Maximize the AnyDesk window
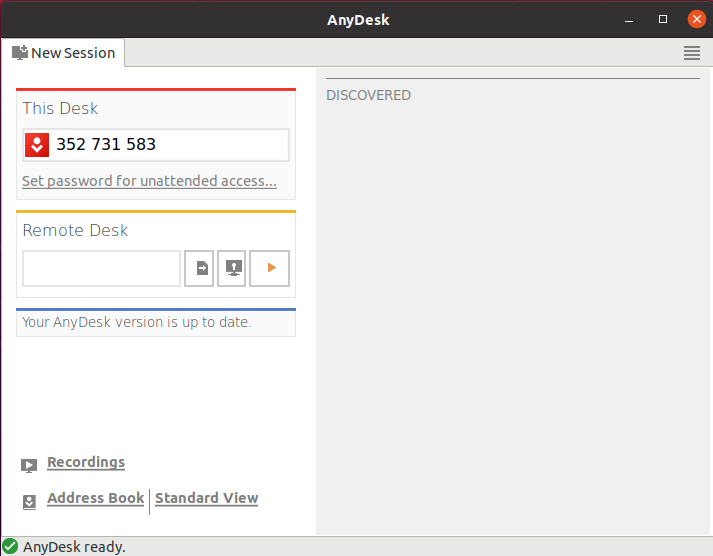The height and width of the screenshot is (556, 713). pos(663,19)
